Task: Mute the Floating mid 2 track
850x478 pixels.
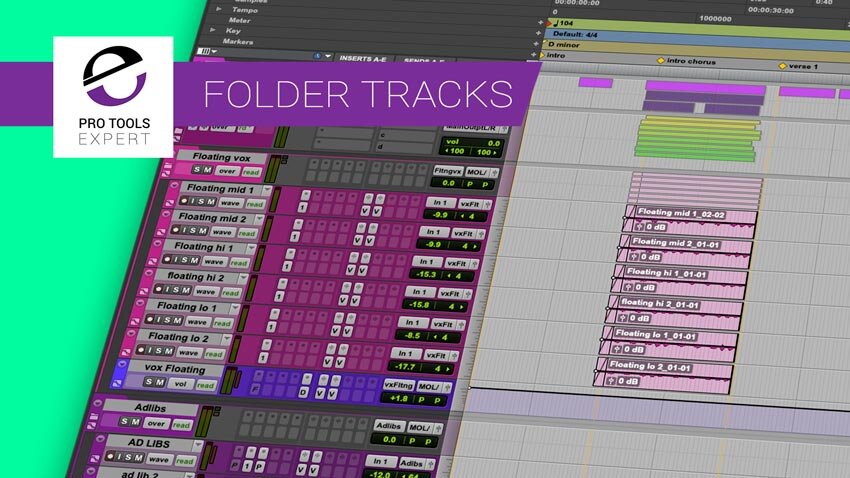Action: pos(202,231)
